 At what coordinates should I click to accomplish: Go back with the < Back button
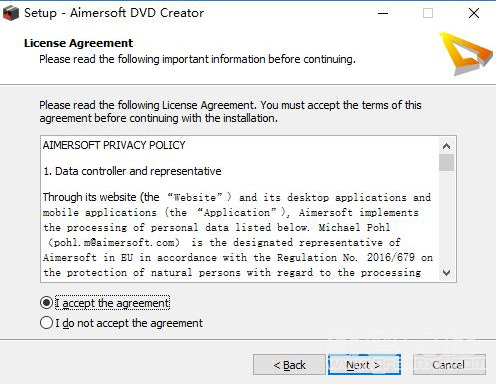(289, 365)
